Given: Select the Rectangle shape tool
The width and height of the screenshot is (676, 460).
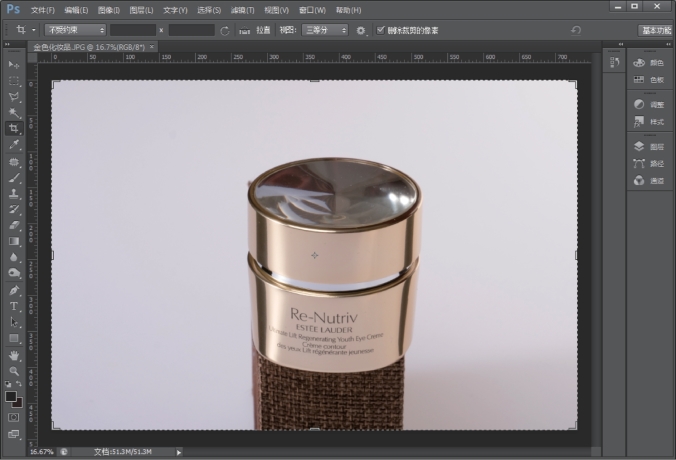Looking at the screenshot, I should click(x=14, y=338).
